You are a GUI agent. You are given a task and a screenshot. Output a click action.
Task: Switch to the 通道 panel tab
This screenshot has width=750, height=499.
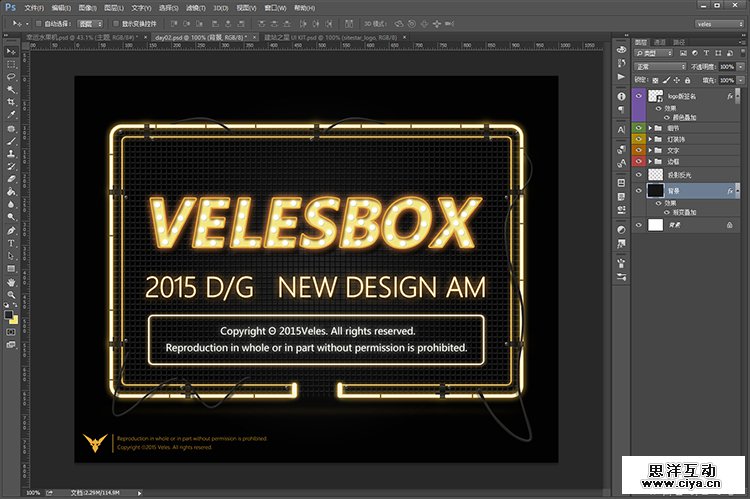(x=660, y=42)
